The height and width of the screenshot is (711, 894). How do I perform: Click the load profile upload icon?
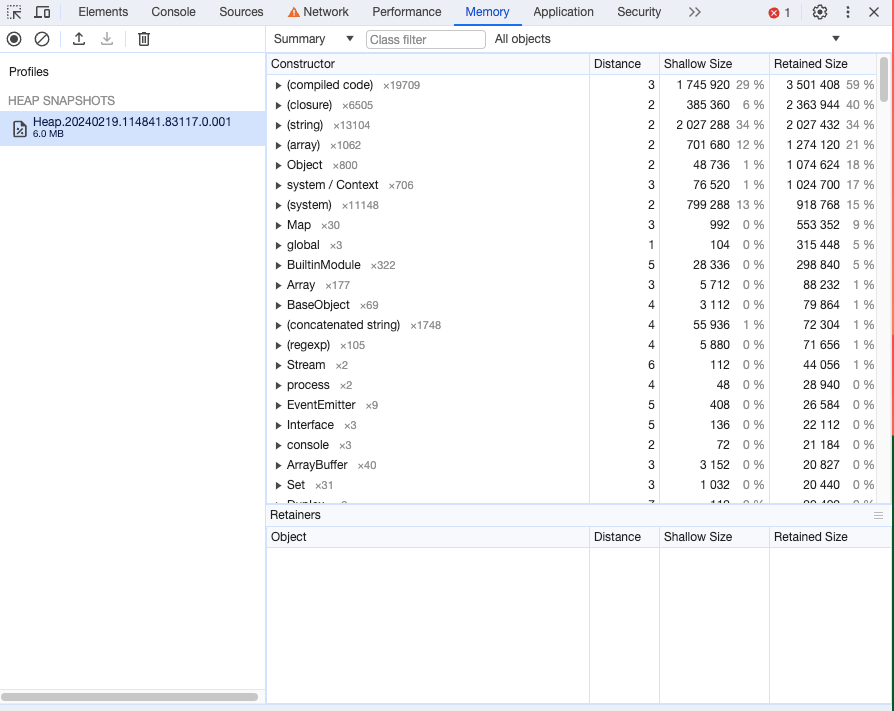(x=78, y=38)
